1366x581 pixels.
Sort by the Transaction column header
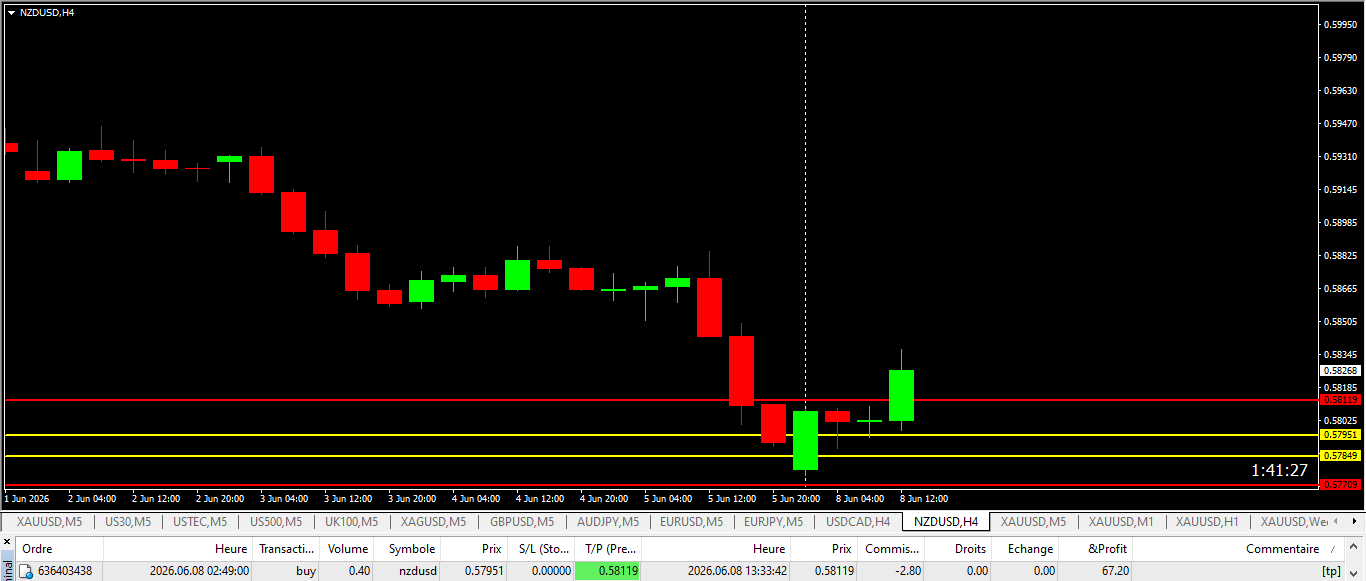(286, 549)
